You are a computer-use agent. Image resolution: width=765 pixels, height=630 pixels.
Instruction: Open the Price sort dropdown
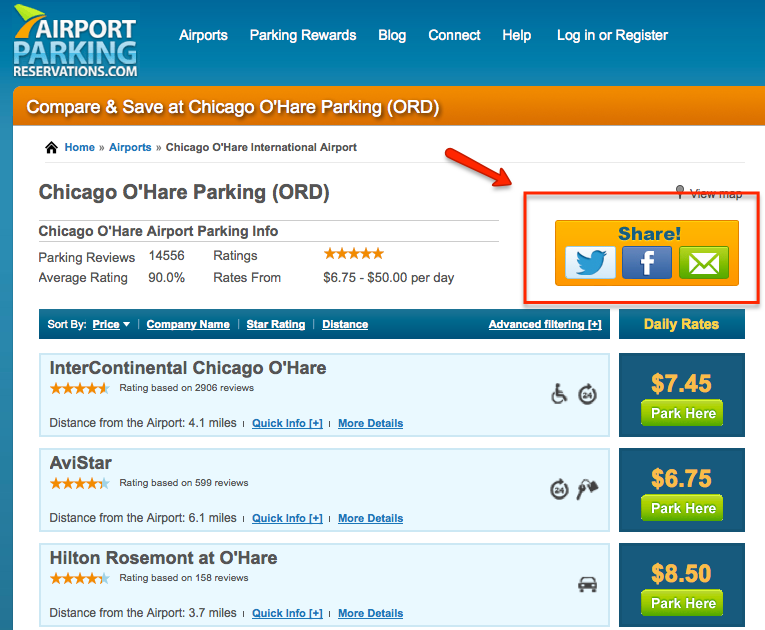[111, 325]
